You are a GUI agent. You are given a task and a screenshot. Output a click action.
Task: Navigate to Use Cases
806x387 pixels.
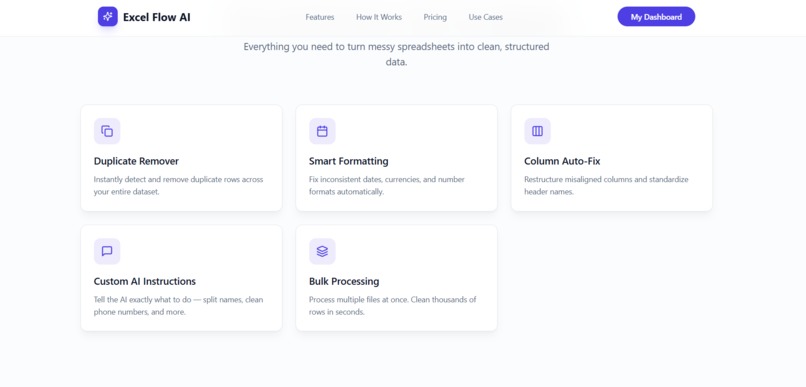[x=486, y=17]
